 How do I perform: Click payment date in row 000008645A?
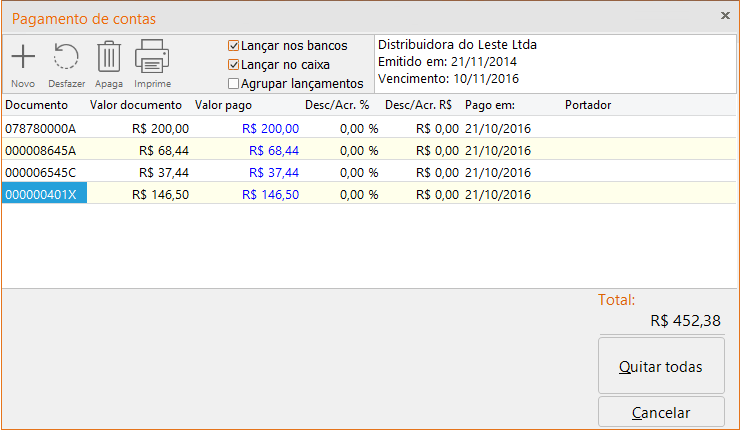[x=498, y=151]
